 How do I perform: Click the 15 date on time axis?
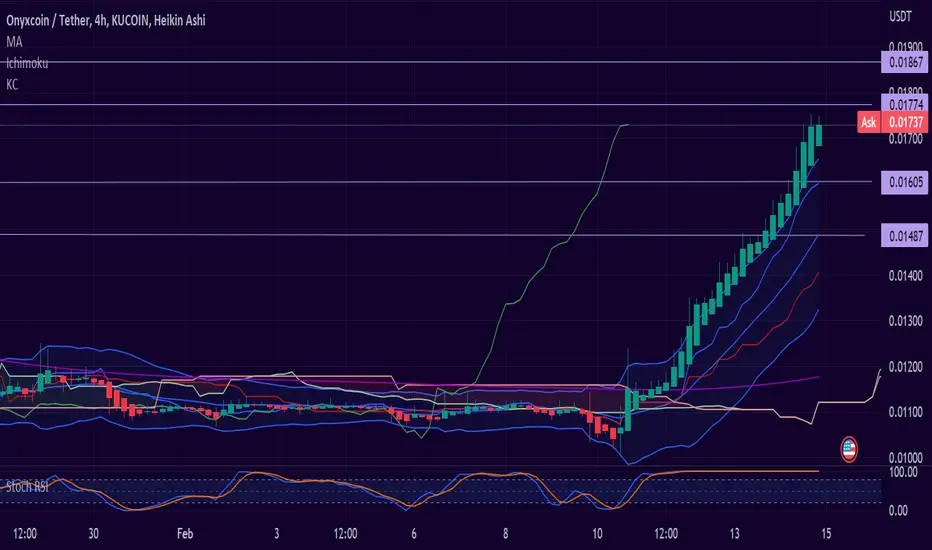[x=826, y=533]
